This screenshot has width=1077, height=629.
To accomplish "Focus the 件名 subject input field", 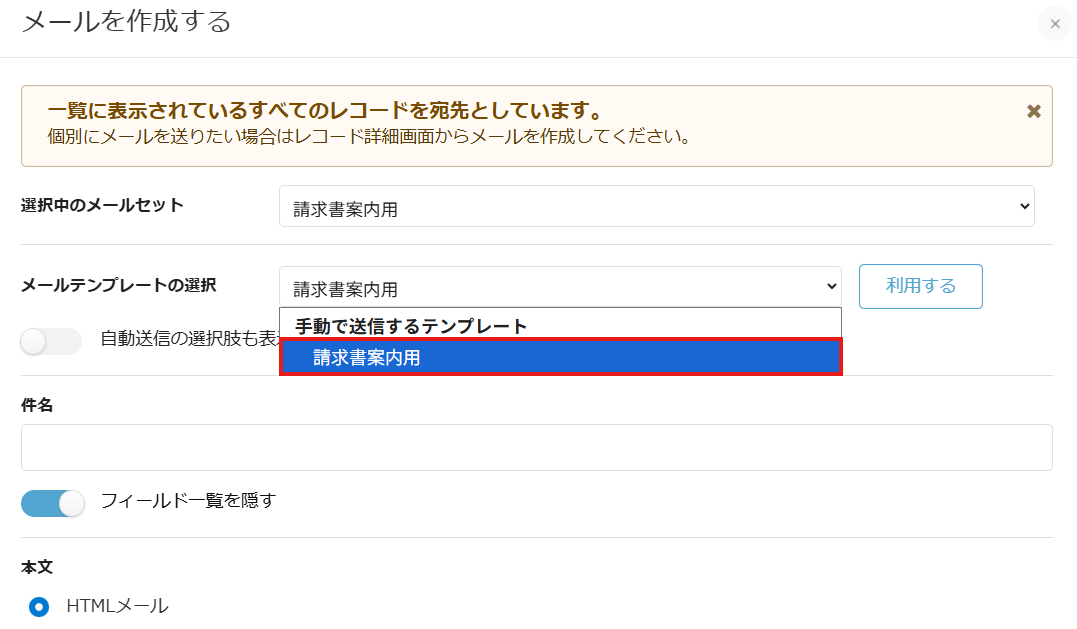I will coord(536,447).
